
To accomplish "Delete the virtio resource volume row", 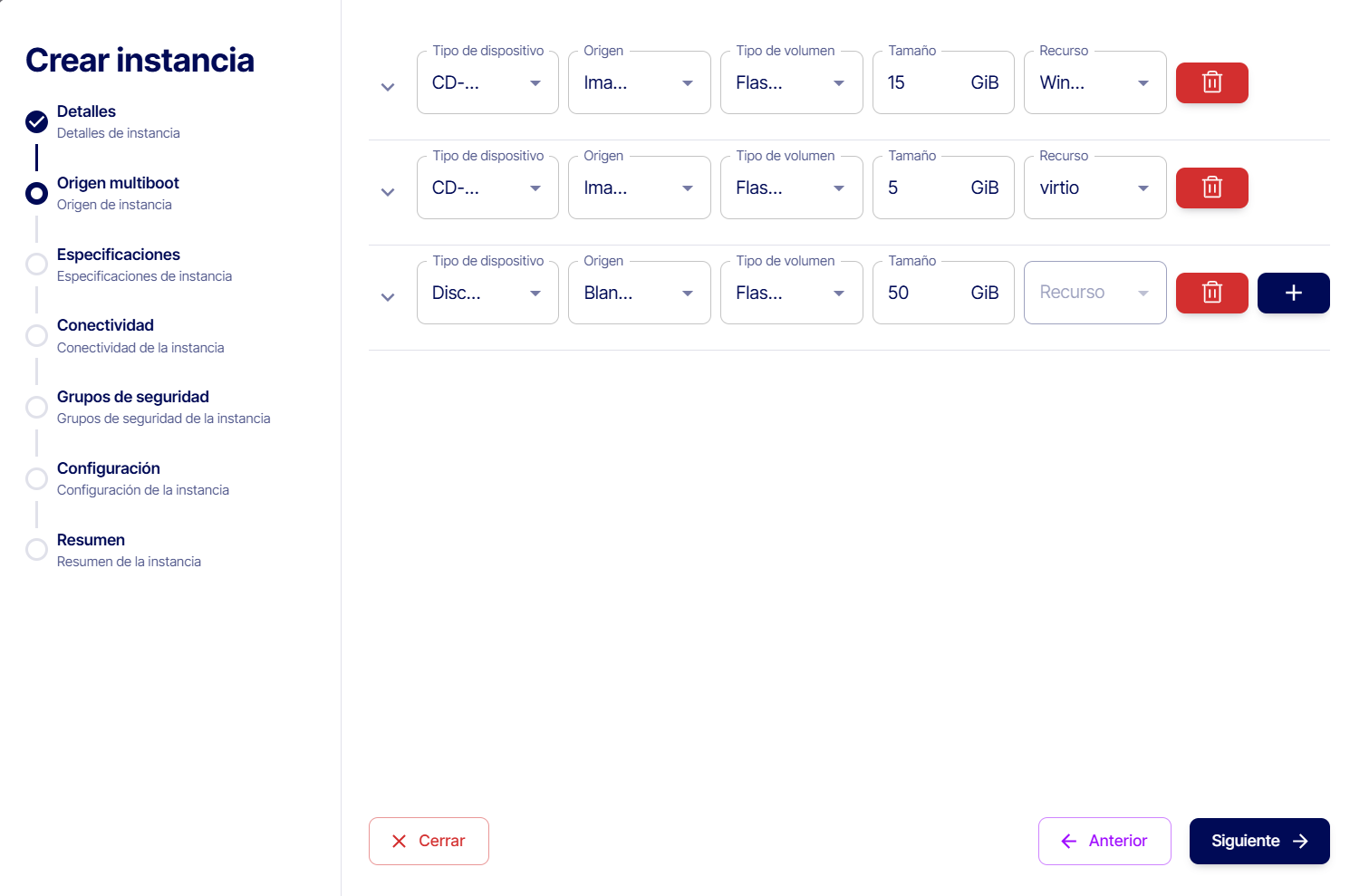I will tap(1211, 188).
